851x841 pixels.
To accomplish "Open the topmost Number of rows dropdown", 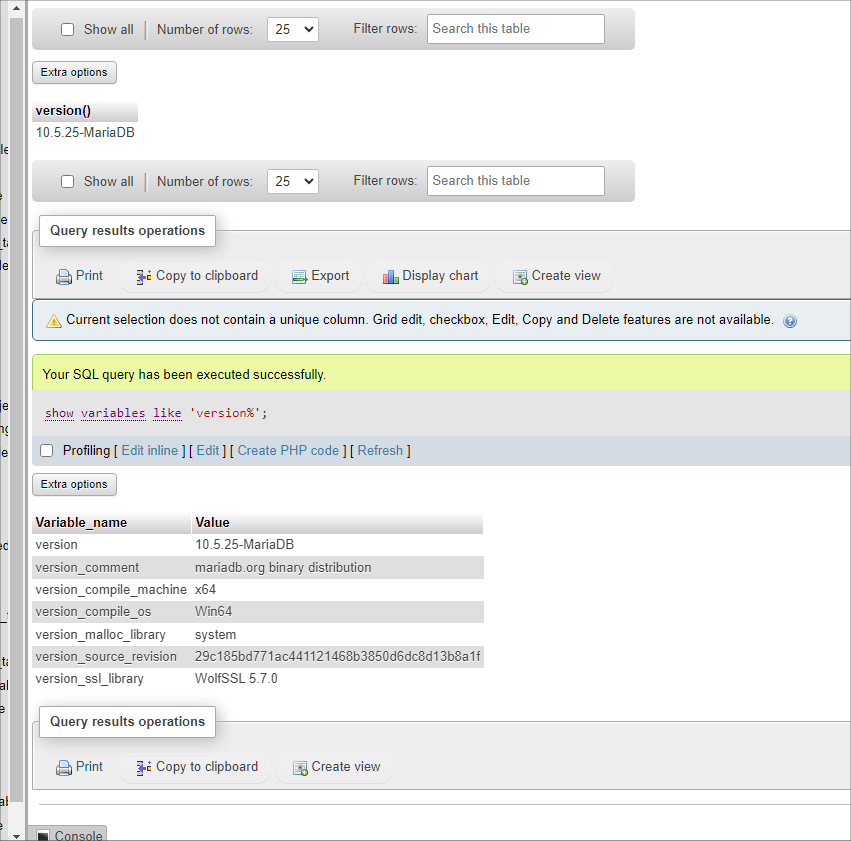I will [x=293, y=30].
